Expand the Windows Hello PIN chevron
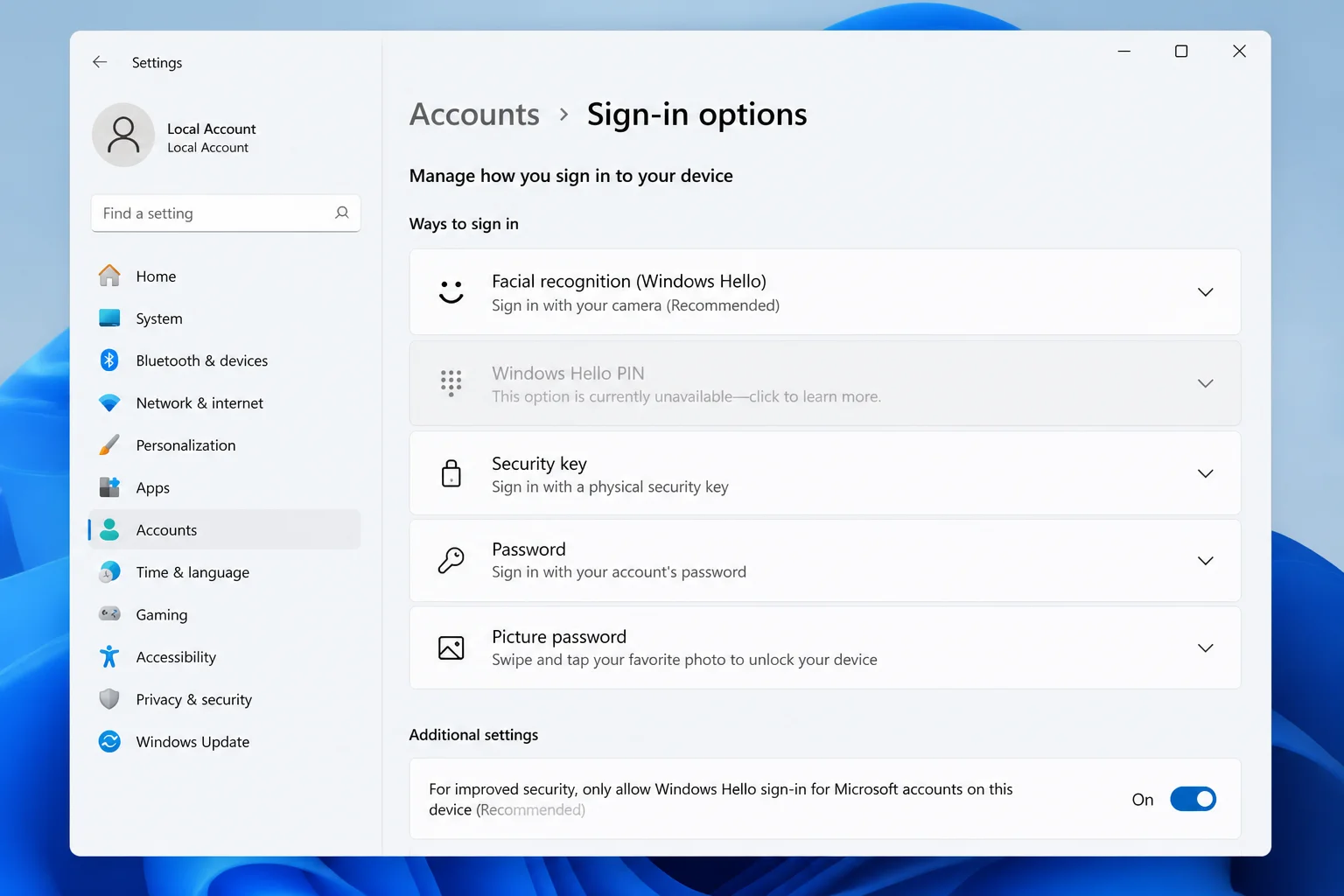Screen dimensions: 1344x896 1206,383
